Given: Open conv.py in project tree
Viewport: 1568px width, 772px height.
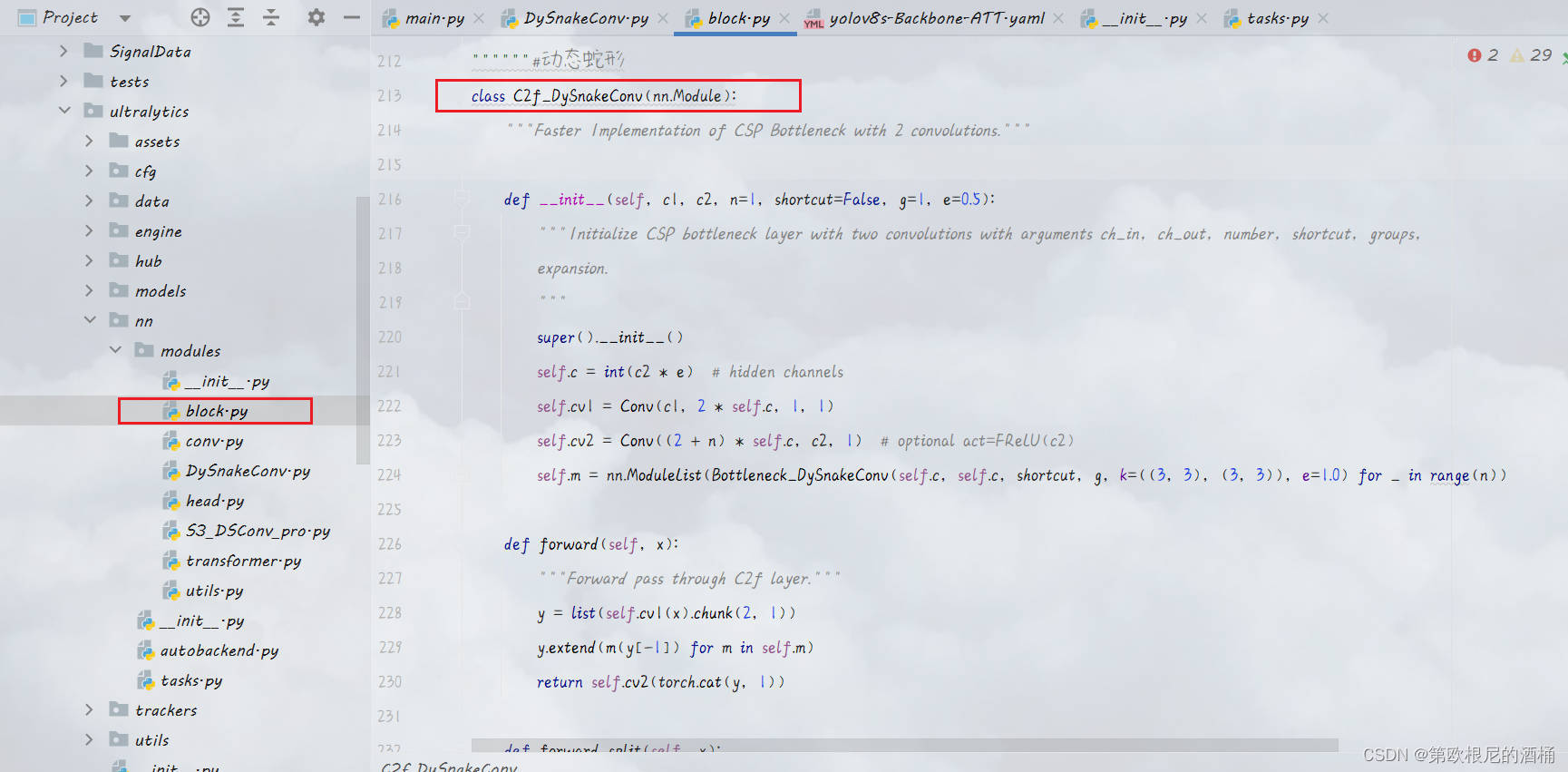Looking at the screenshot, I should click(x=214, y=441).
